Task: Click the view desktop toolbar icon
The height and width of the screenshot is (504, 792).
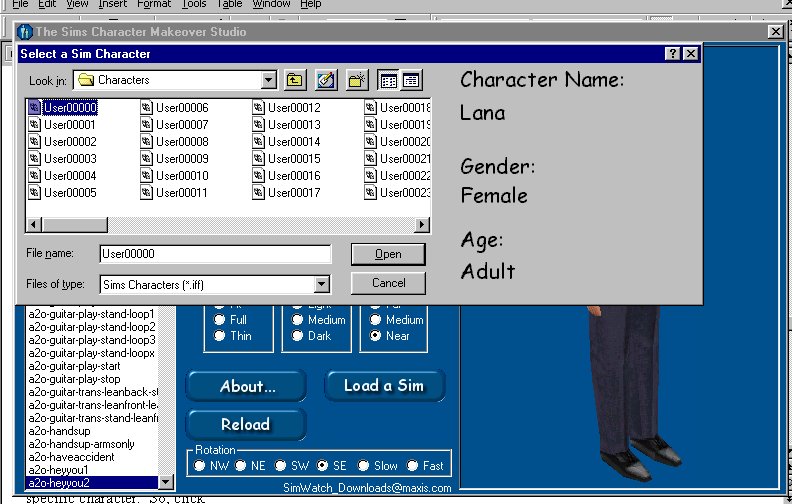Action: pyautogui.click(x=326, y=80)
